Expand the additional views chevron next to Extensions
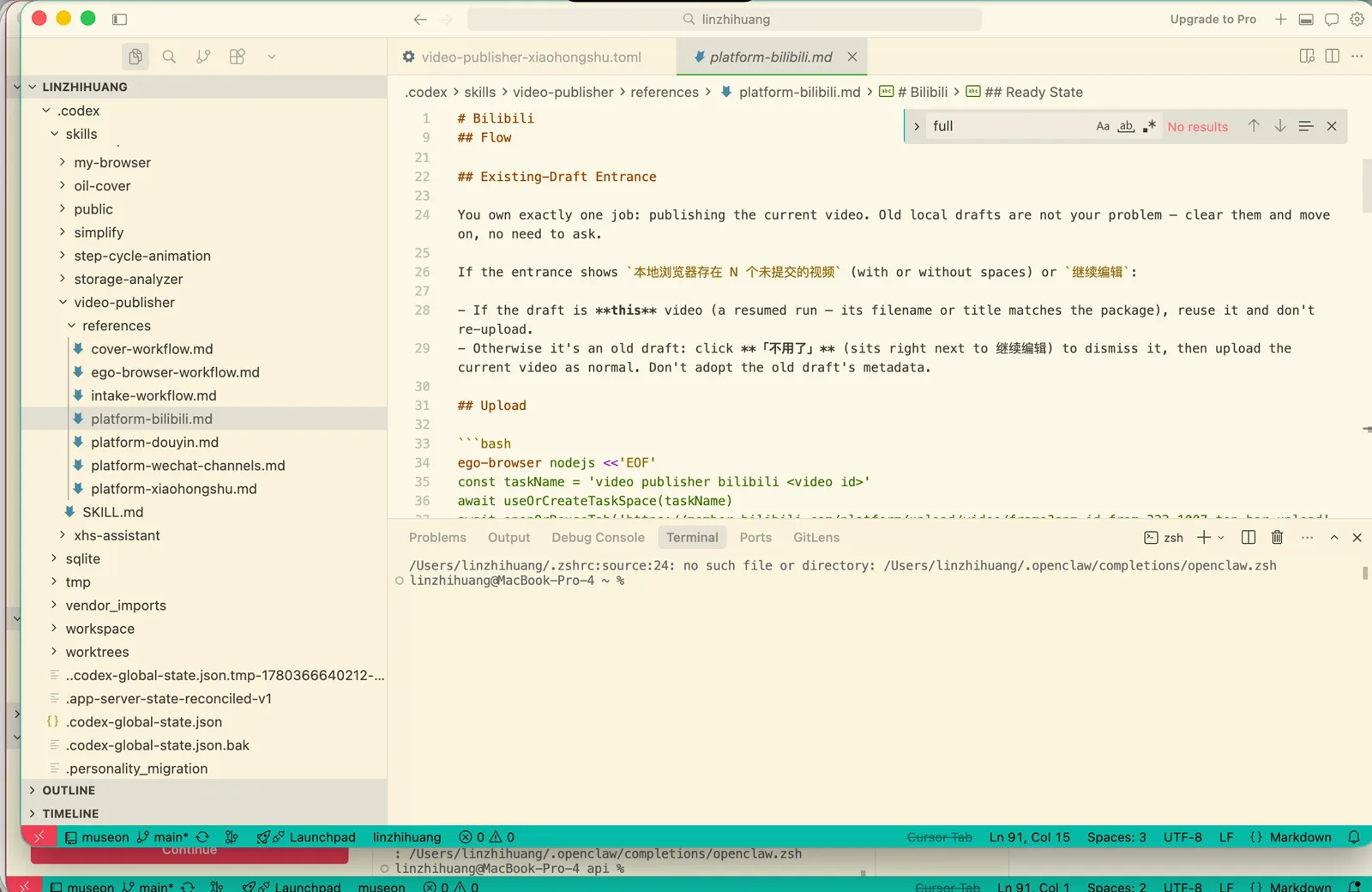 271,57
